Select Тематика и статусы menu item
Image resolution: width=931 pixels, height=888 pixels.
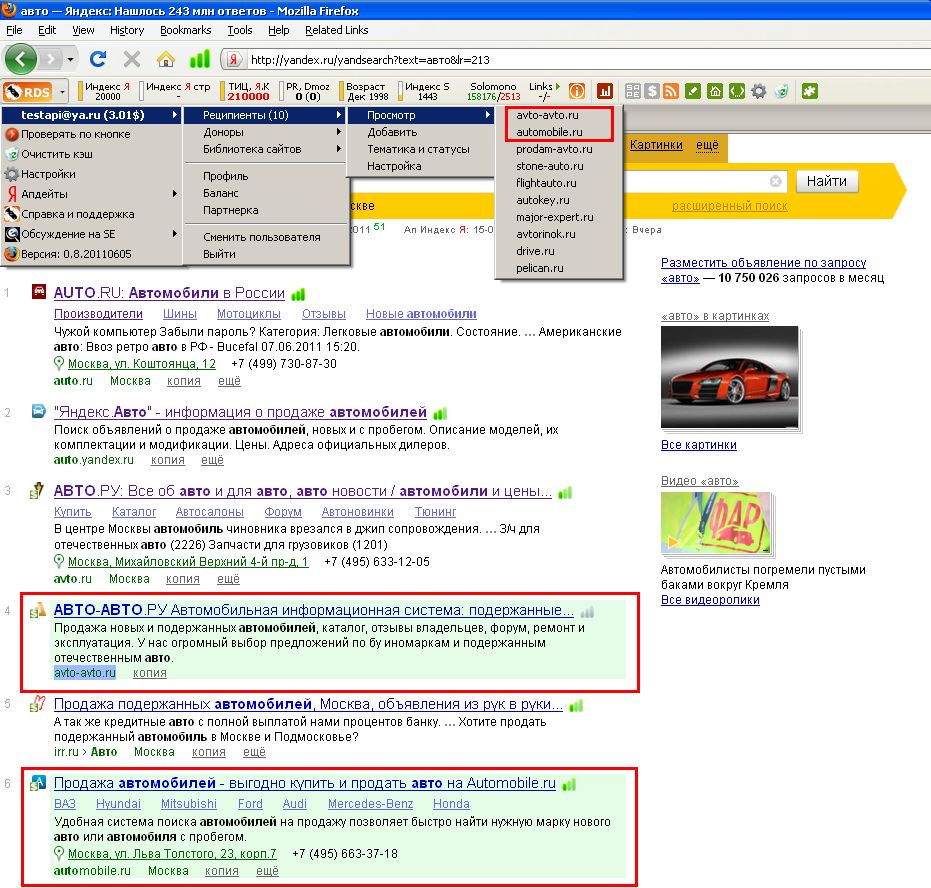(421, 149)
